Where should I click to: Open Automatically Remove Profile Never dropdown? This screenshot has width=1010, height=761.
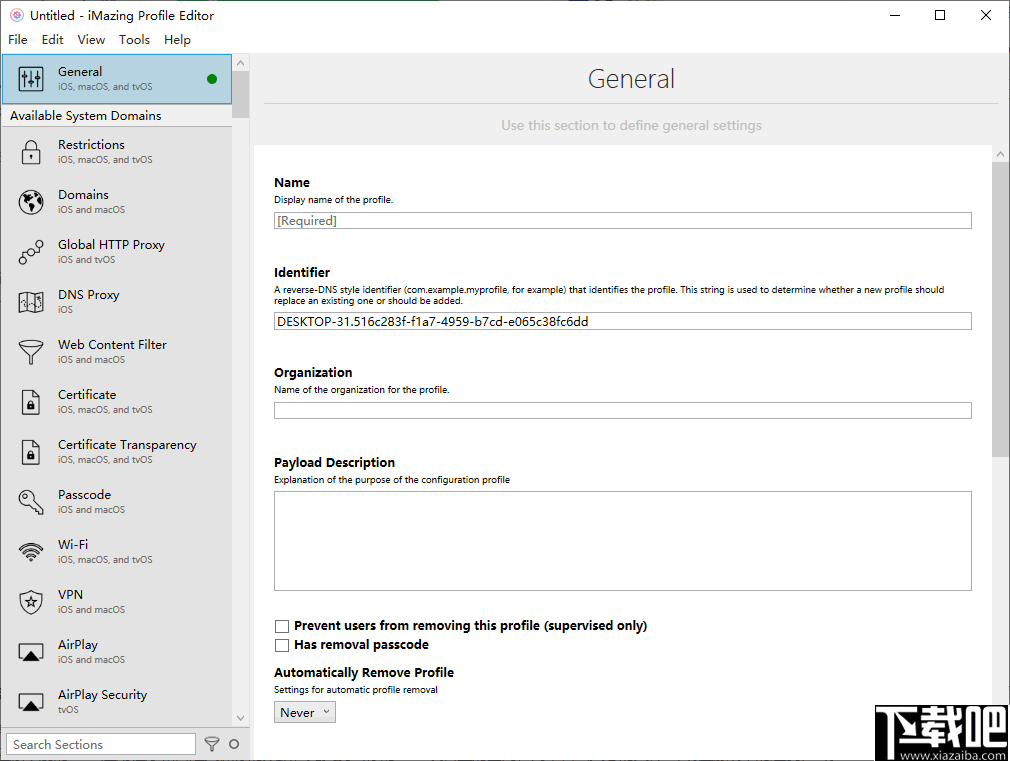click(x=305, y=712)
